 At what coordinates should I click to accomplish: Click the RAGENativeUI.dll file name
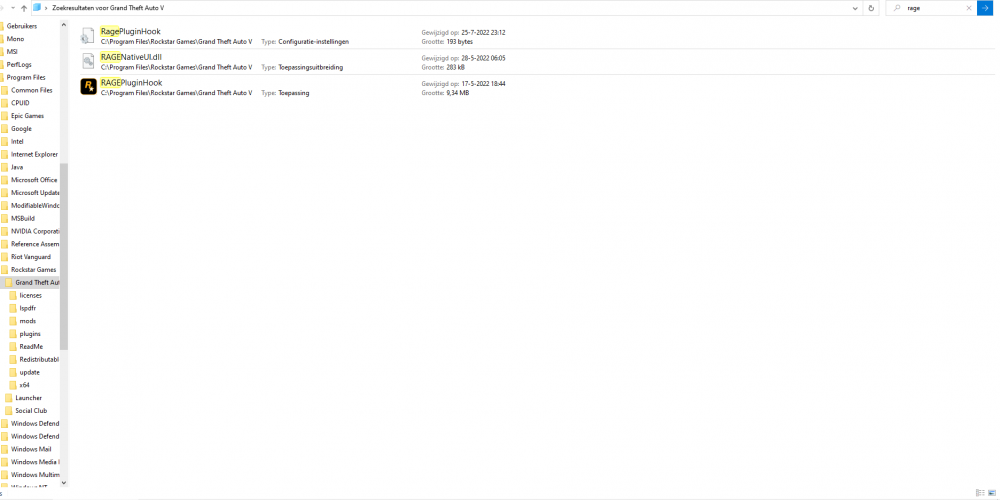(131, 57)
